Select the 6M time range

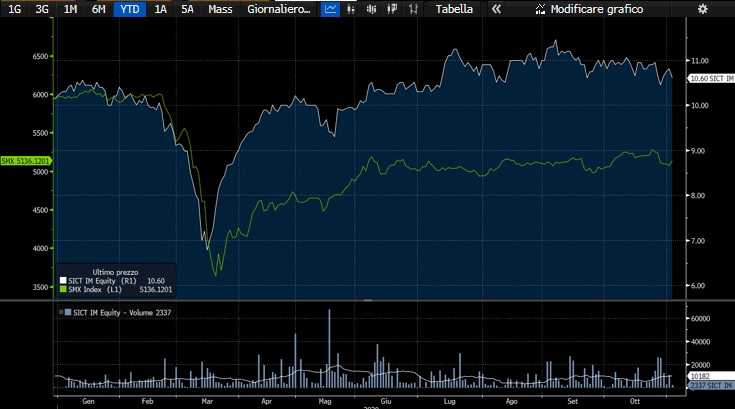98,9
